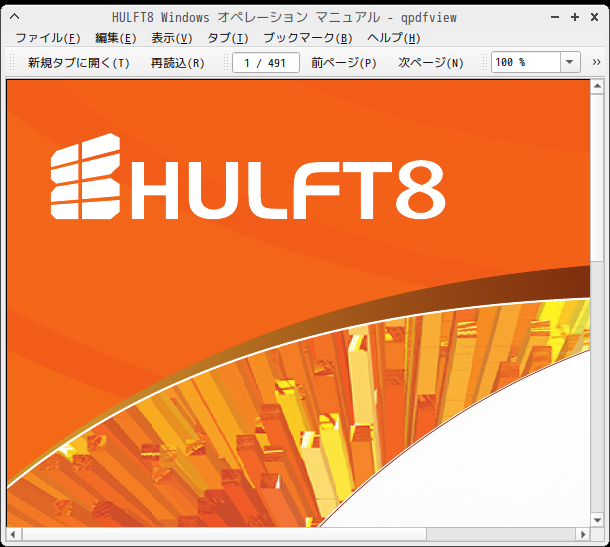This screenshot has height=547, width=610.
Task: Open the ブックマーク(B) menu
Action: pyautogui.click(x=308, y=38)
